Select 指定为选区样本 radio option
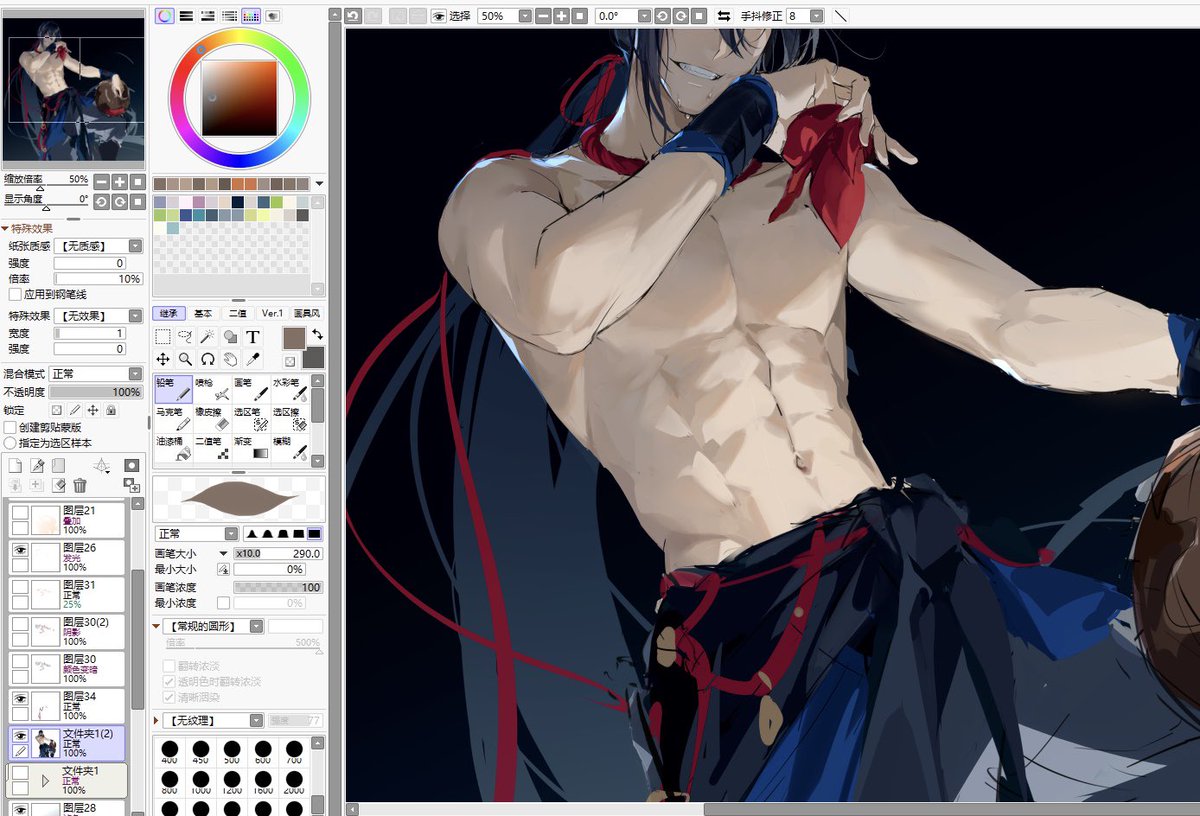The width and height of the screenshot is (1200, 816). pyautogui.click(x=10, y=442)
